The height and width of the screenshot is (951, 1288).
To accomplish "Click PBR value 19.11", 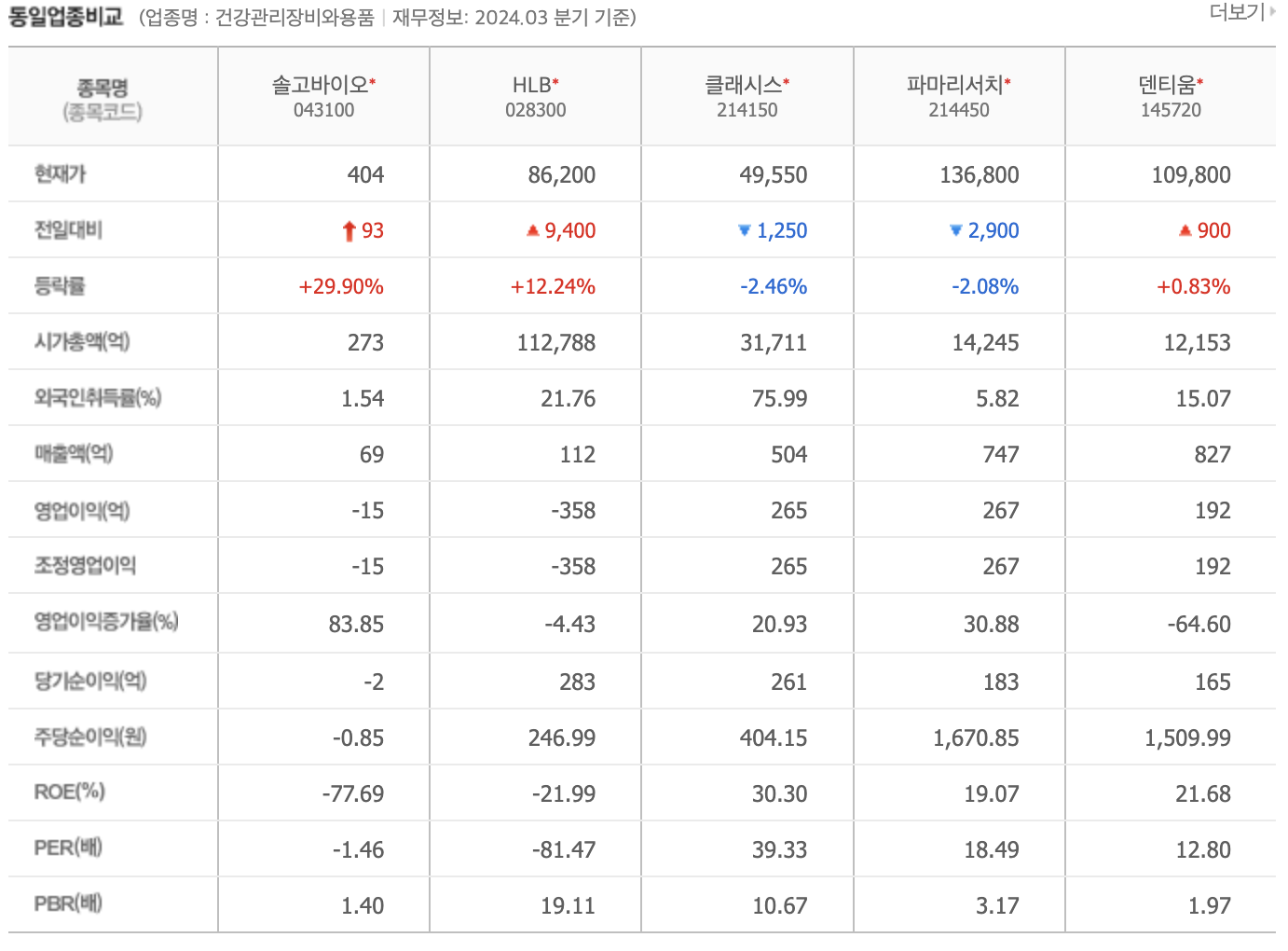I will coord(569,905).
